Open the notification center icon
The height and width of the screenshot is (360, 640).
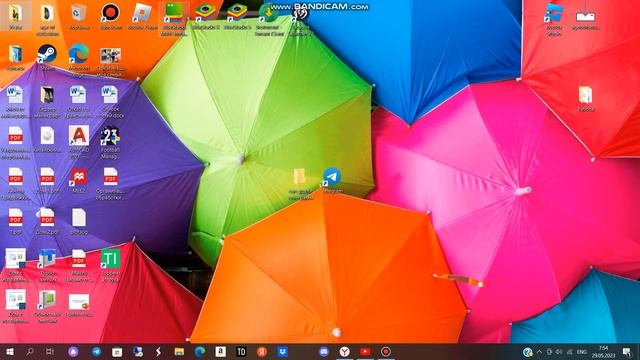point(627,351)
